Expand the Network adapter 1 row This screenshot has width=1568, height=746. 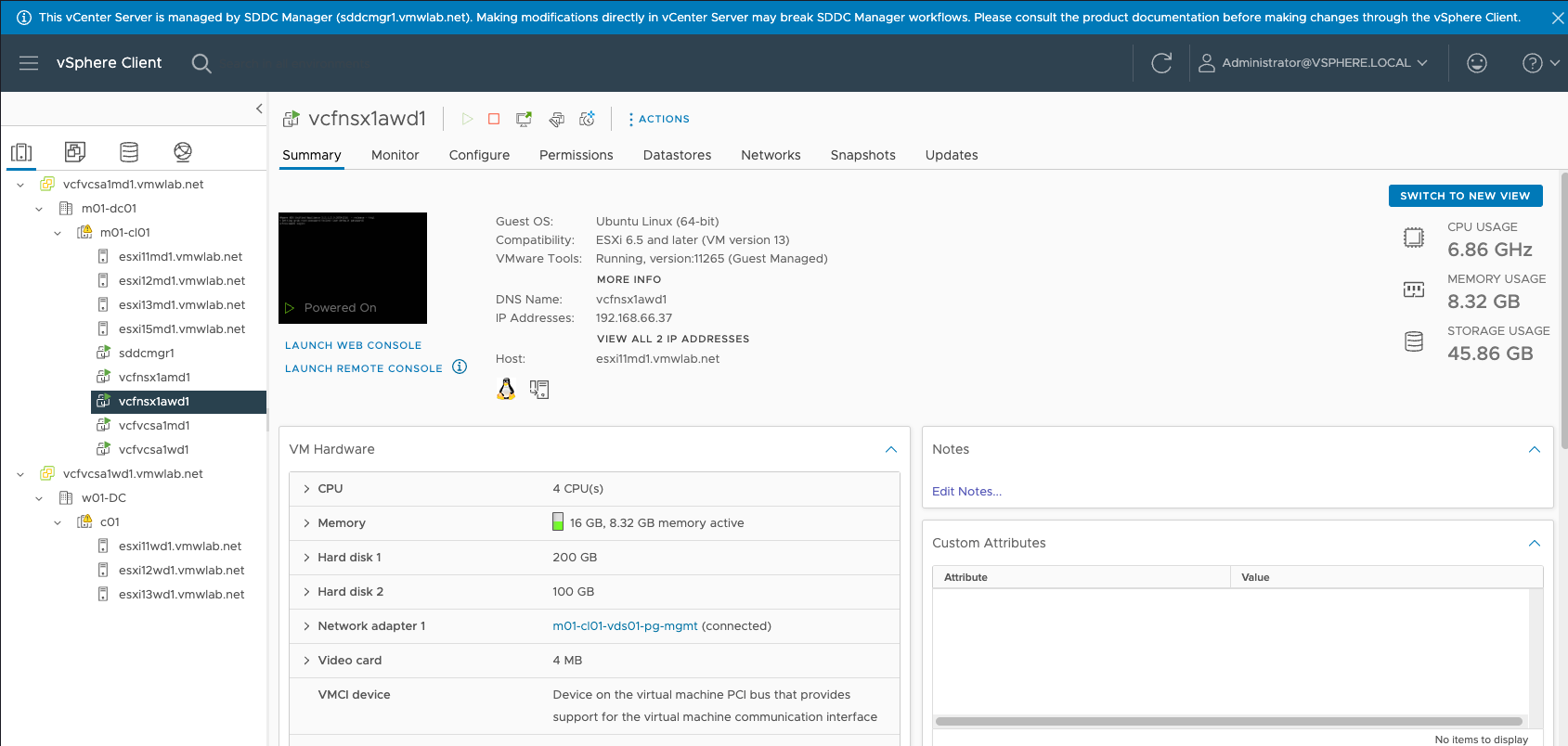(x=306, y=626)
